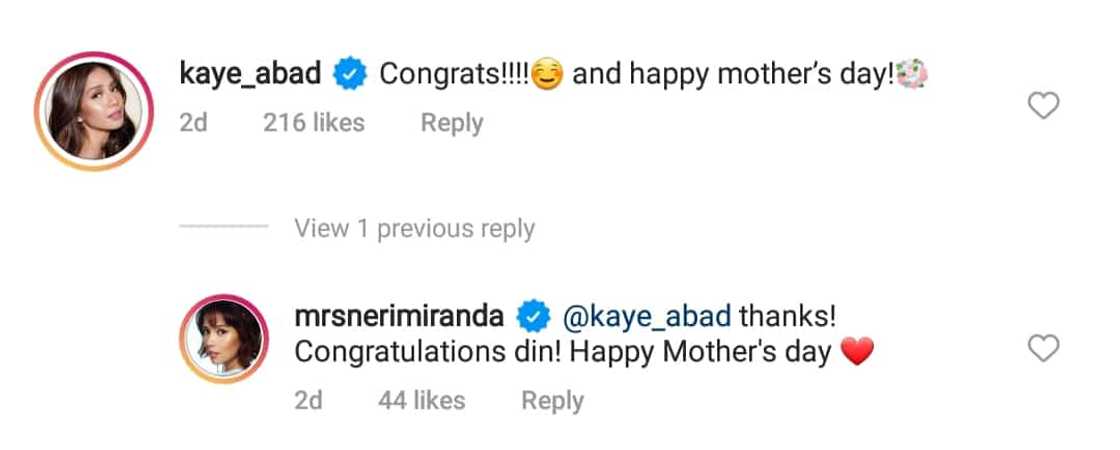Click the 2d timestamp under mrsnerimiranda's reply
The height and width of the screenshot is (450, 1120).
coord(309,401)
